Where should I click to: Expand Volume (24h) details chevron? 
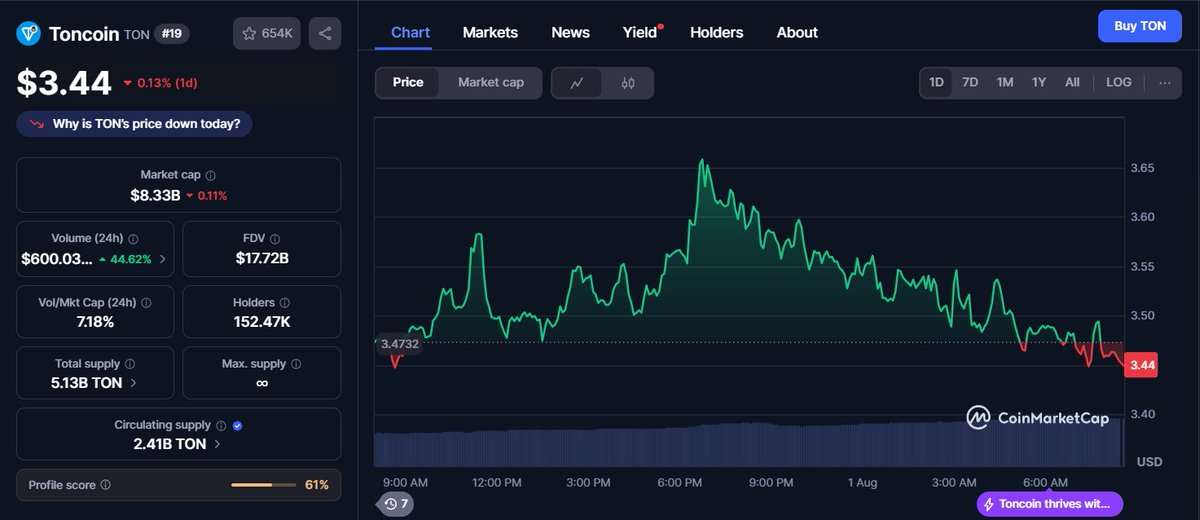163,259
